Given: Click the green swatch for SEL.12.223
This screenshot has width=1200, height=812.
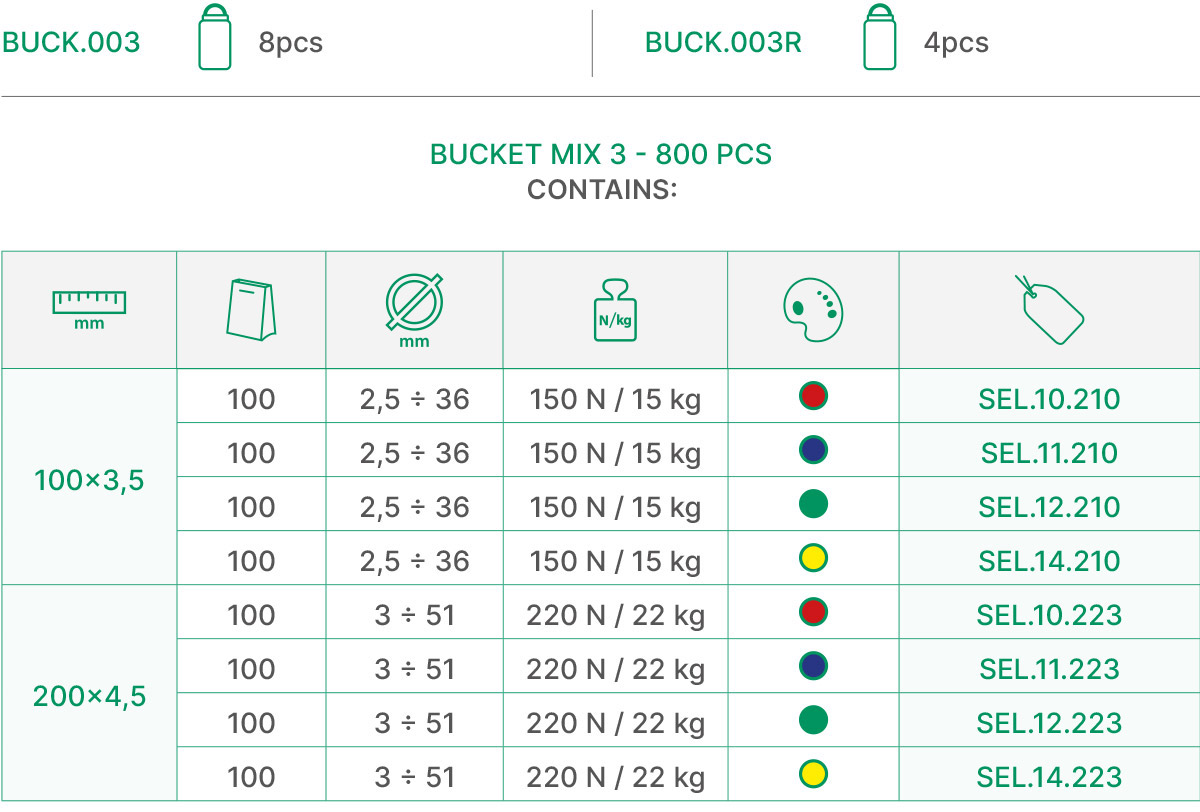Looking at the screenshot, I should coord(813,720).
